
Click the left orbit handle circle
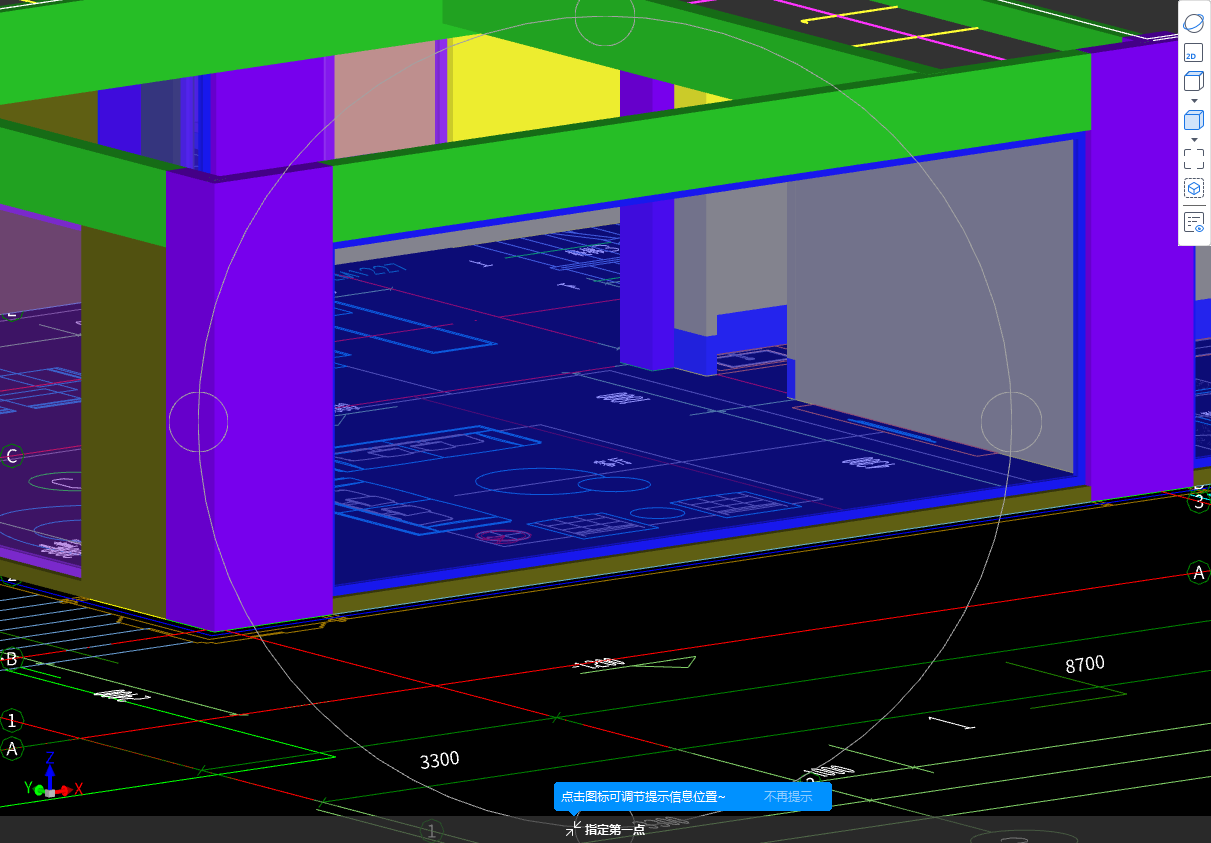click(198, 421)
